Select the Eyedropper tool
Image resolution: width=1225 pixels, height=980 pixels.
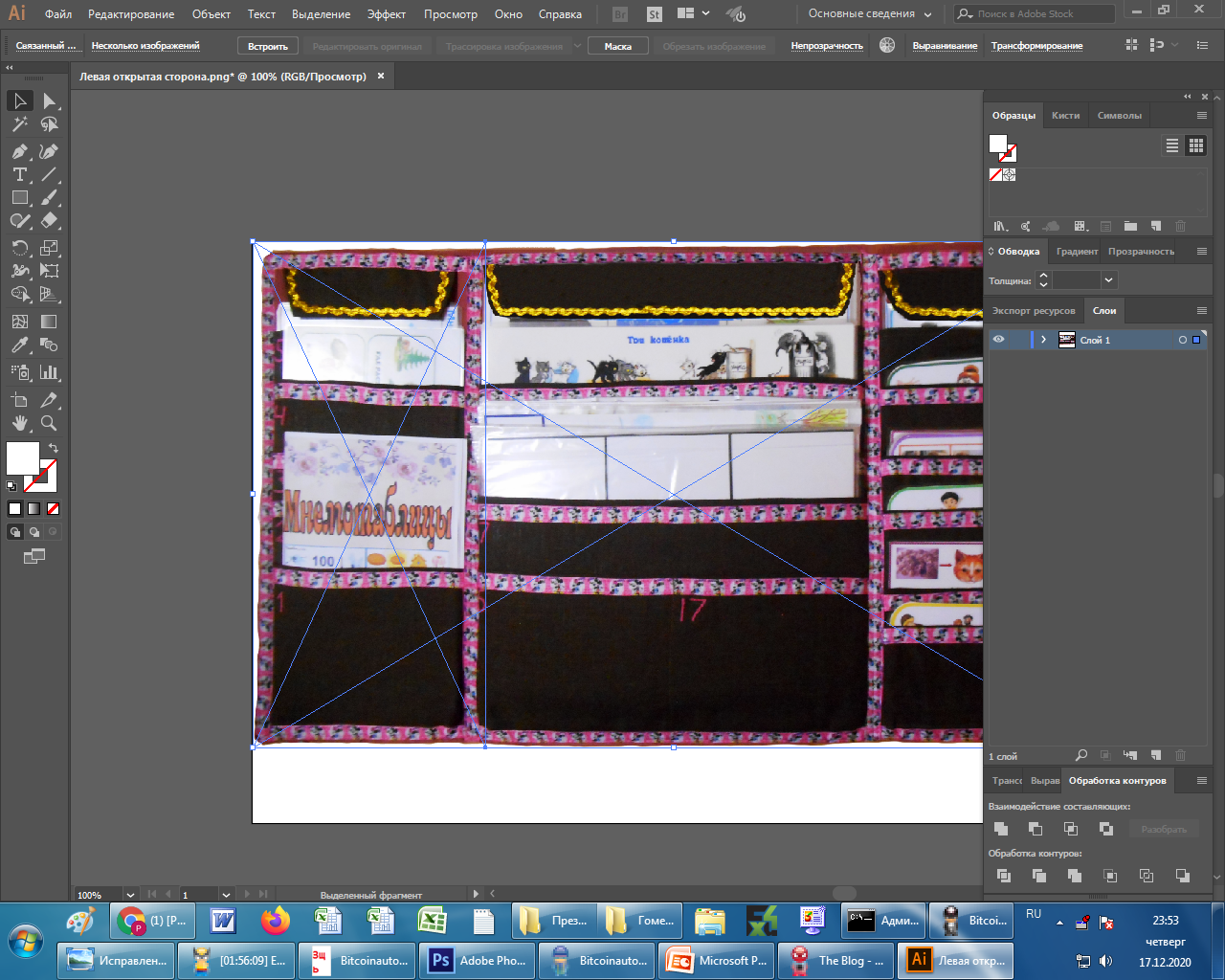click(20, 345)
